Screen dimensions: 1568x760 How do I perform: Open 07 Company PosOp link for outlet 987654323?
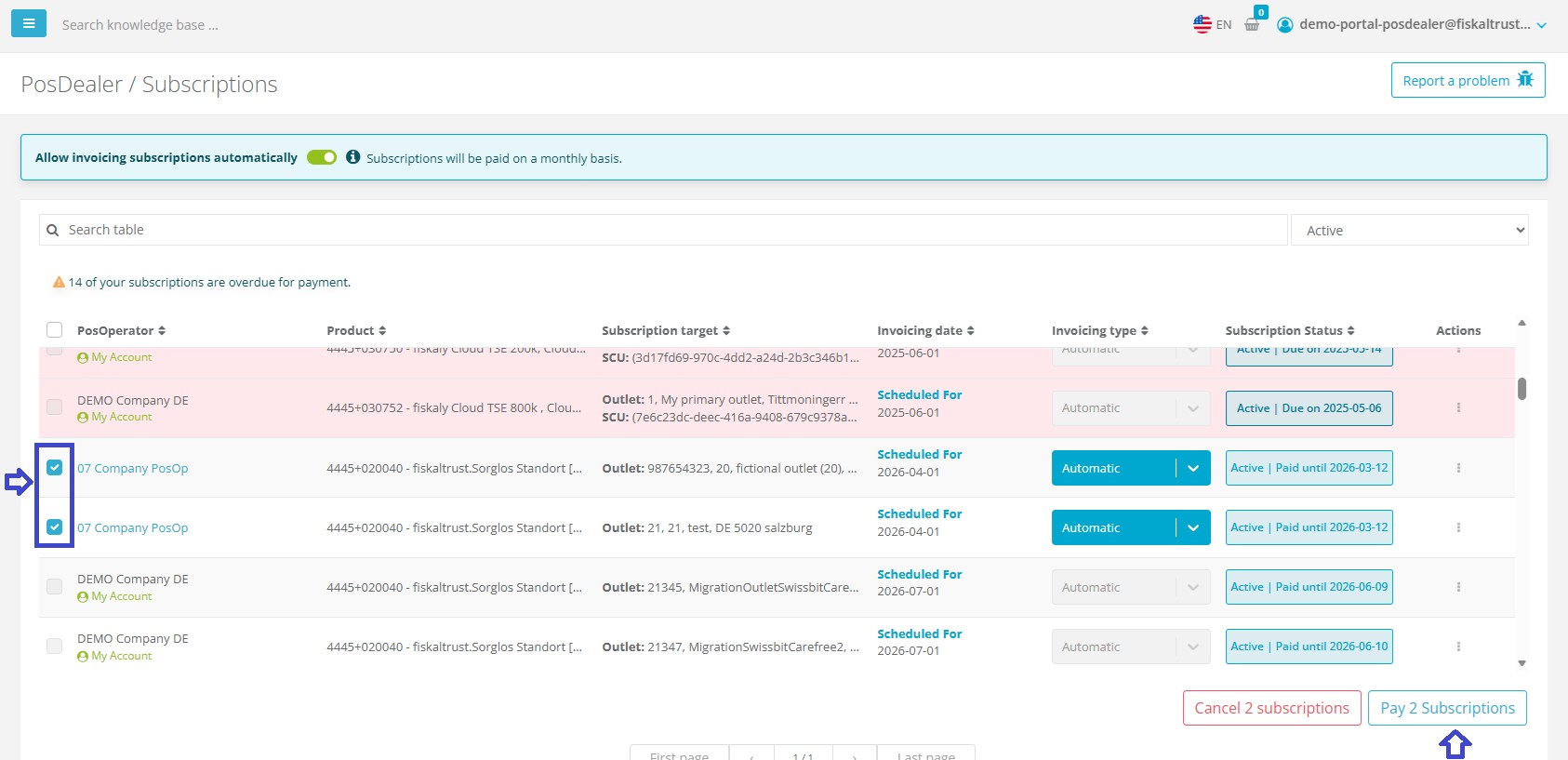point(132,468)
